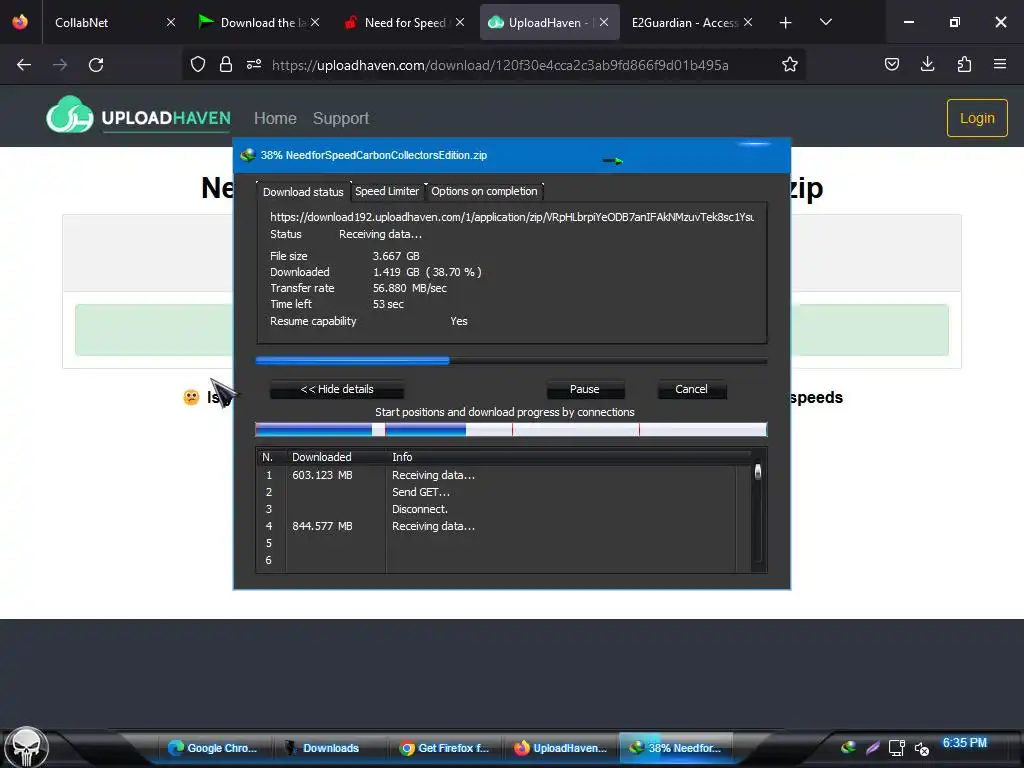Open the site permissions icon
This screenshot has height=768, width=1024.
(254, 64)
